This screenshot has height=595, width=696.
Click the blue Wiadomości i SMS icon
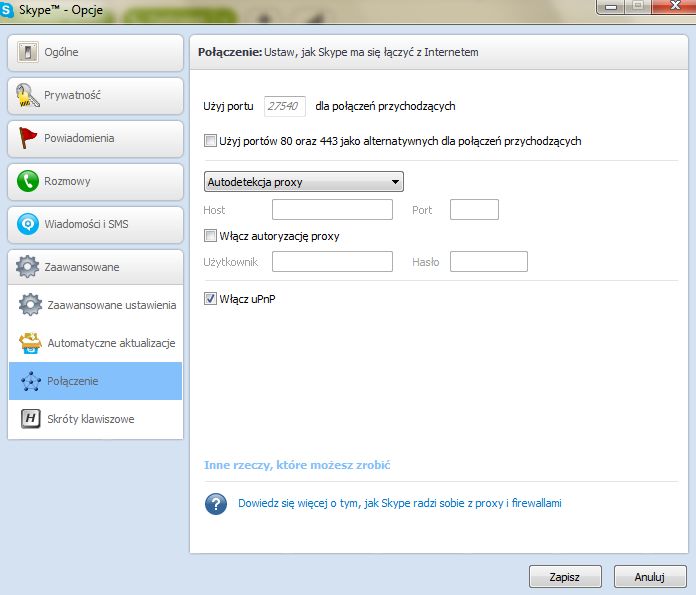pos(28,224)
